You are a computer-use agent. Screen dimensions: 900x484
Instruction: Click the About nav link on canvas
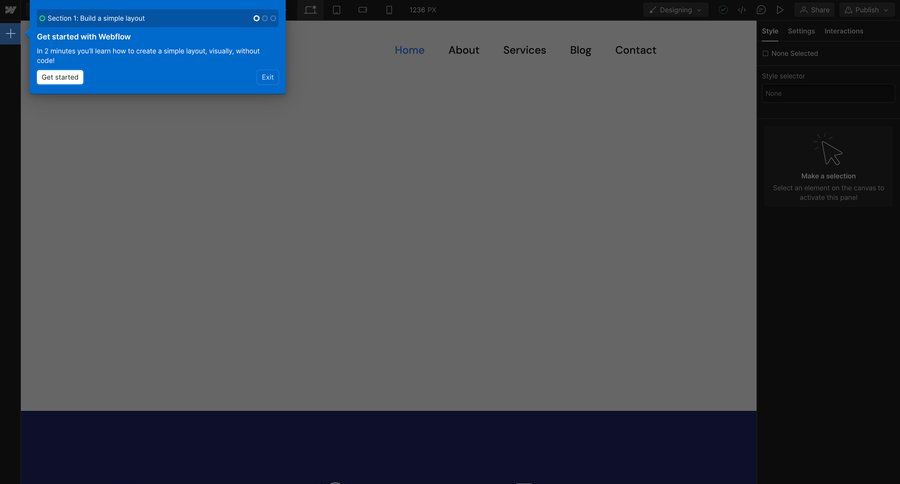[x=464, y=50]
